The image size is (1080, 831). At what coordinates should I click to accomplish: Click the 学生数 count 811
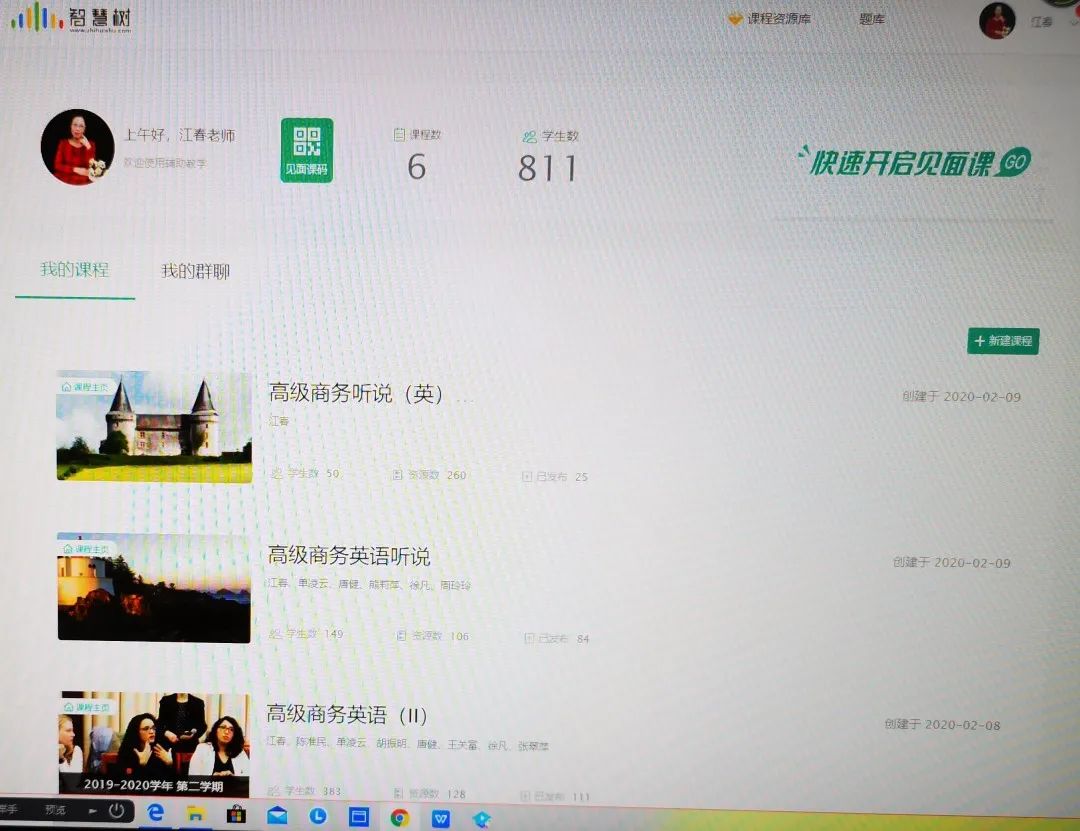(x=548, y=168)
